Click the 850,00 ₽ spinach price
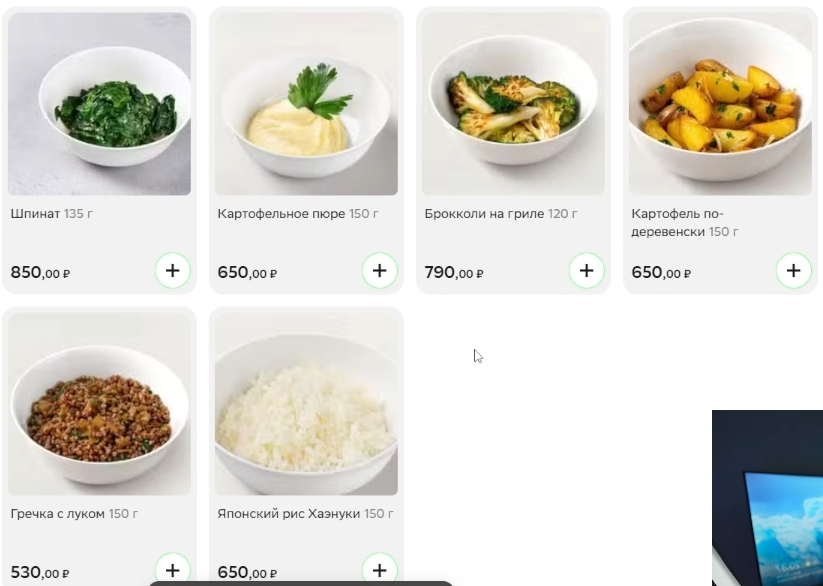The image size is (823, 586). click(x=40, y=272)
